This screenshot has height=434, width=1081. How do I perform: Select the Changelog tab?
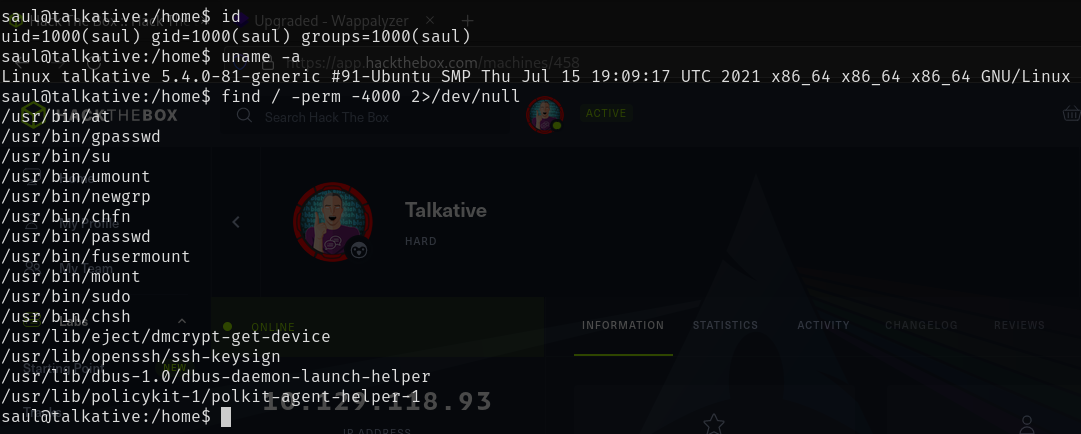click(x=921, y=325)
